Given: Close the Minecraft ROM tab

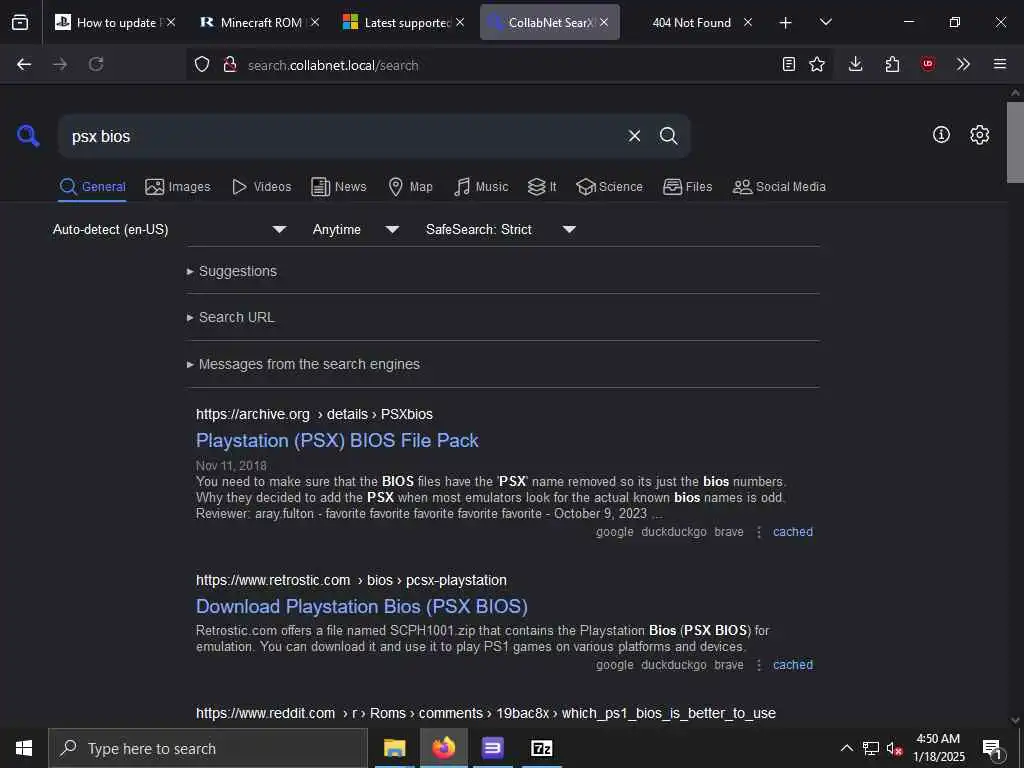Looking at the screenshot, I should [315, 22].
